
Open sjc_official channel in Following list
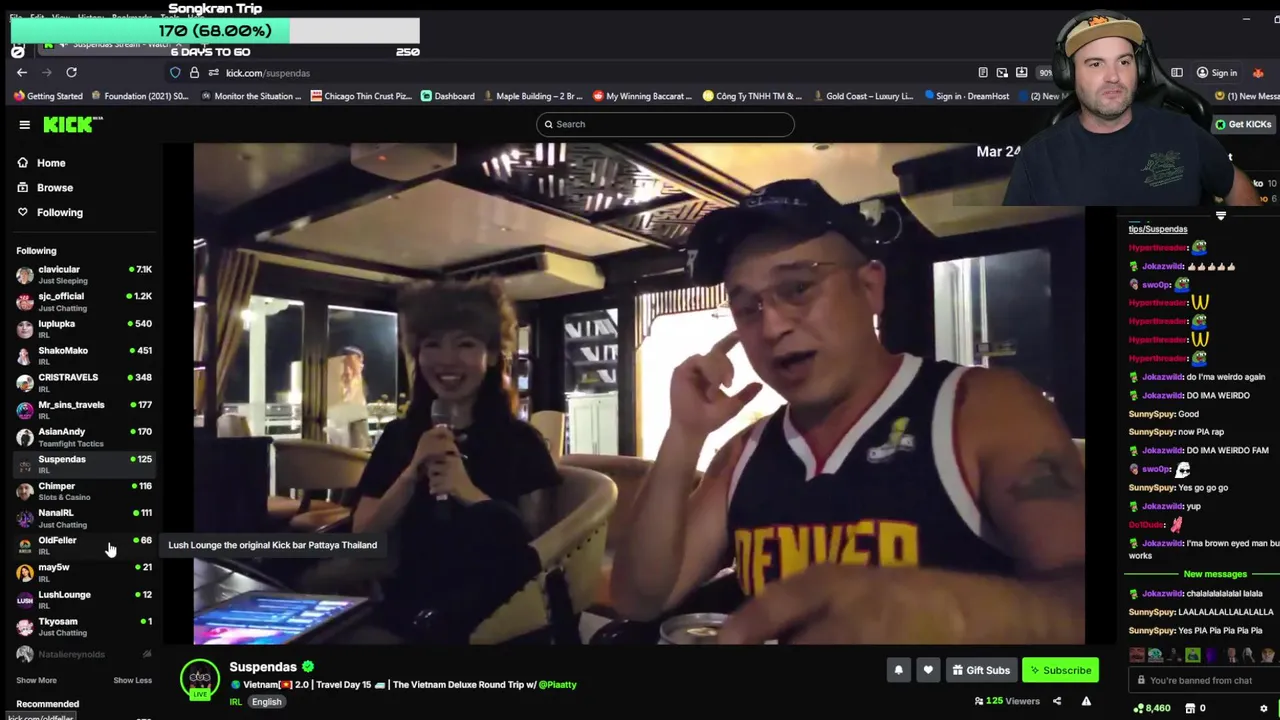point(84,302)
